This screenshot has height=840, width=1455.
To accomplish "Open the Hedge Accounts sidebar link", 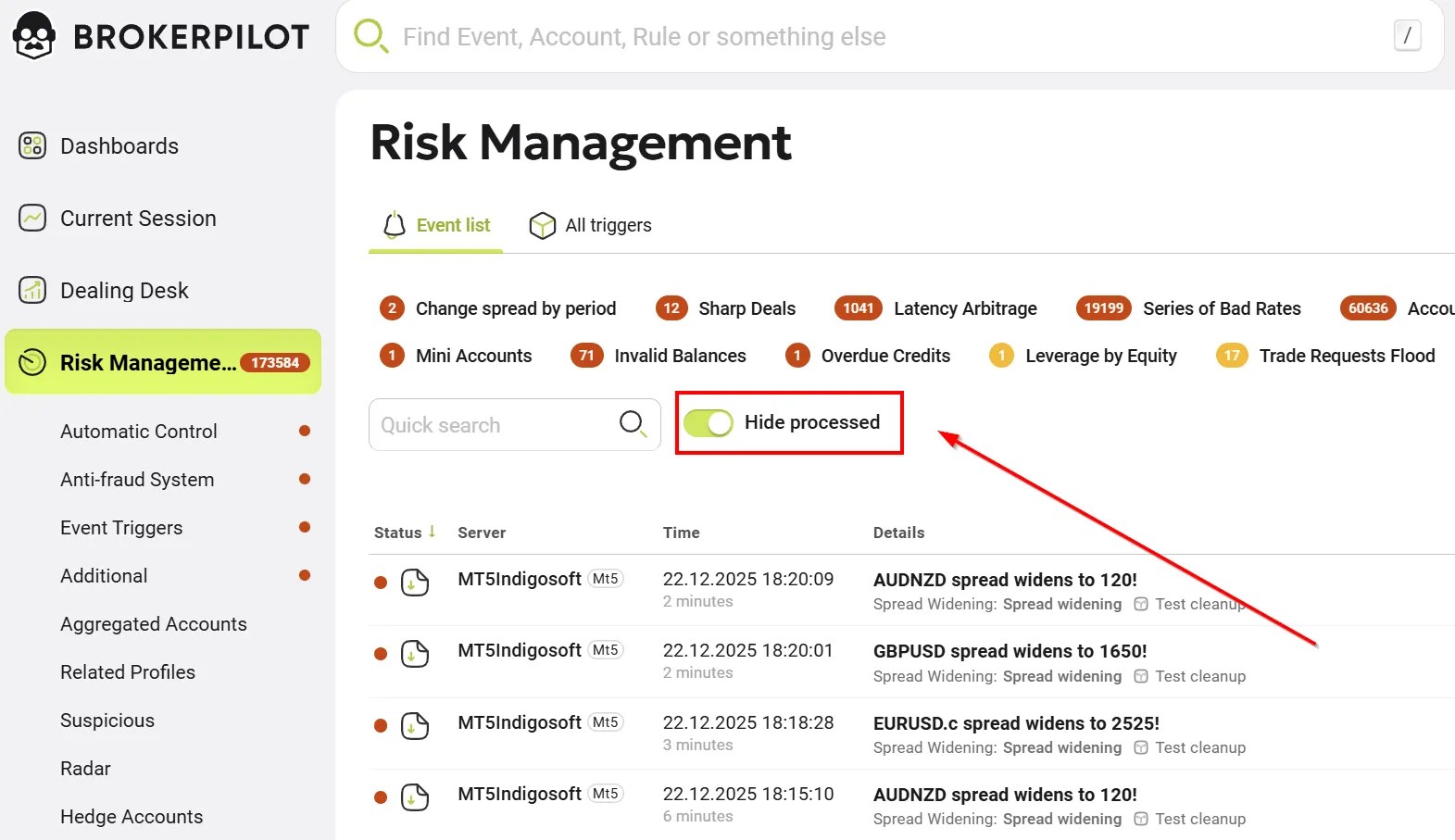I will click(x=132, y=817).
